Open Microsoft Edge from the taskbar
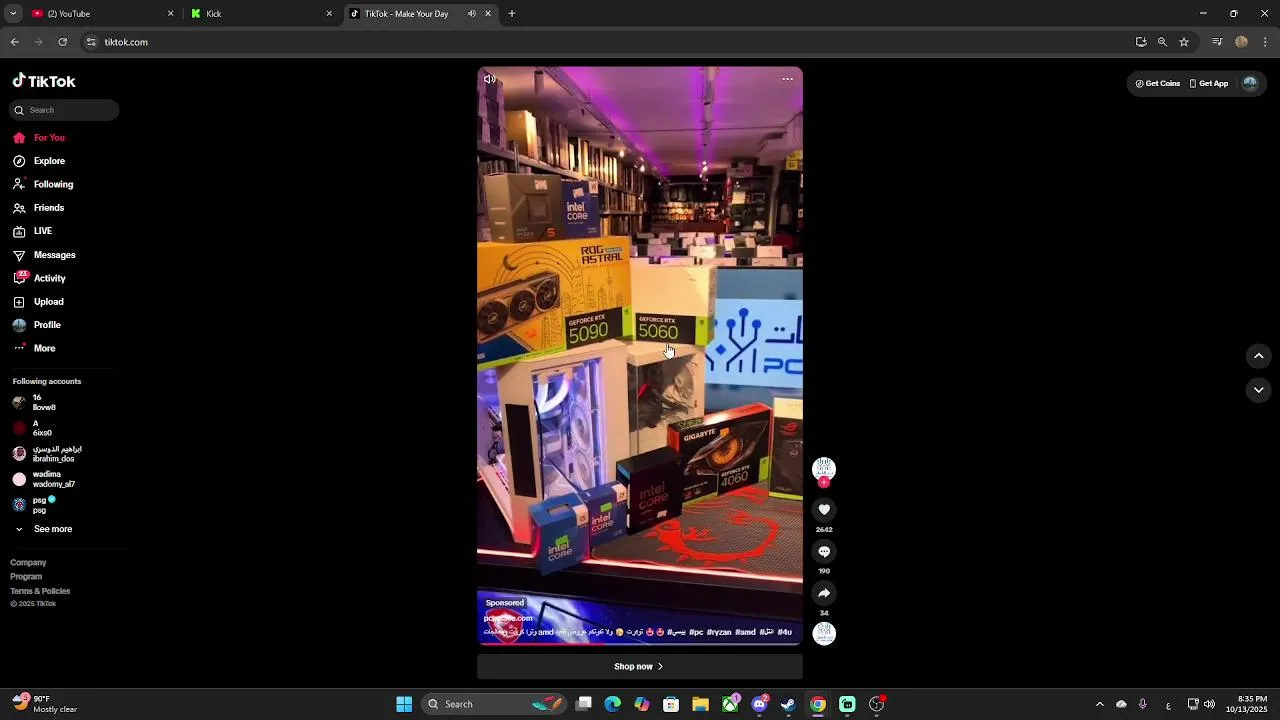1280x720 pixels. pos(613,704)
